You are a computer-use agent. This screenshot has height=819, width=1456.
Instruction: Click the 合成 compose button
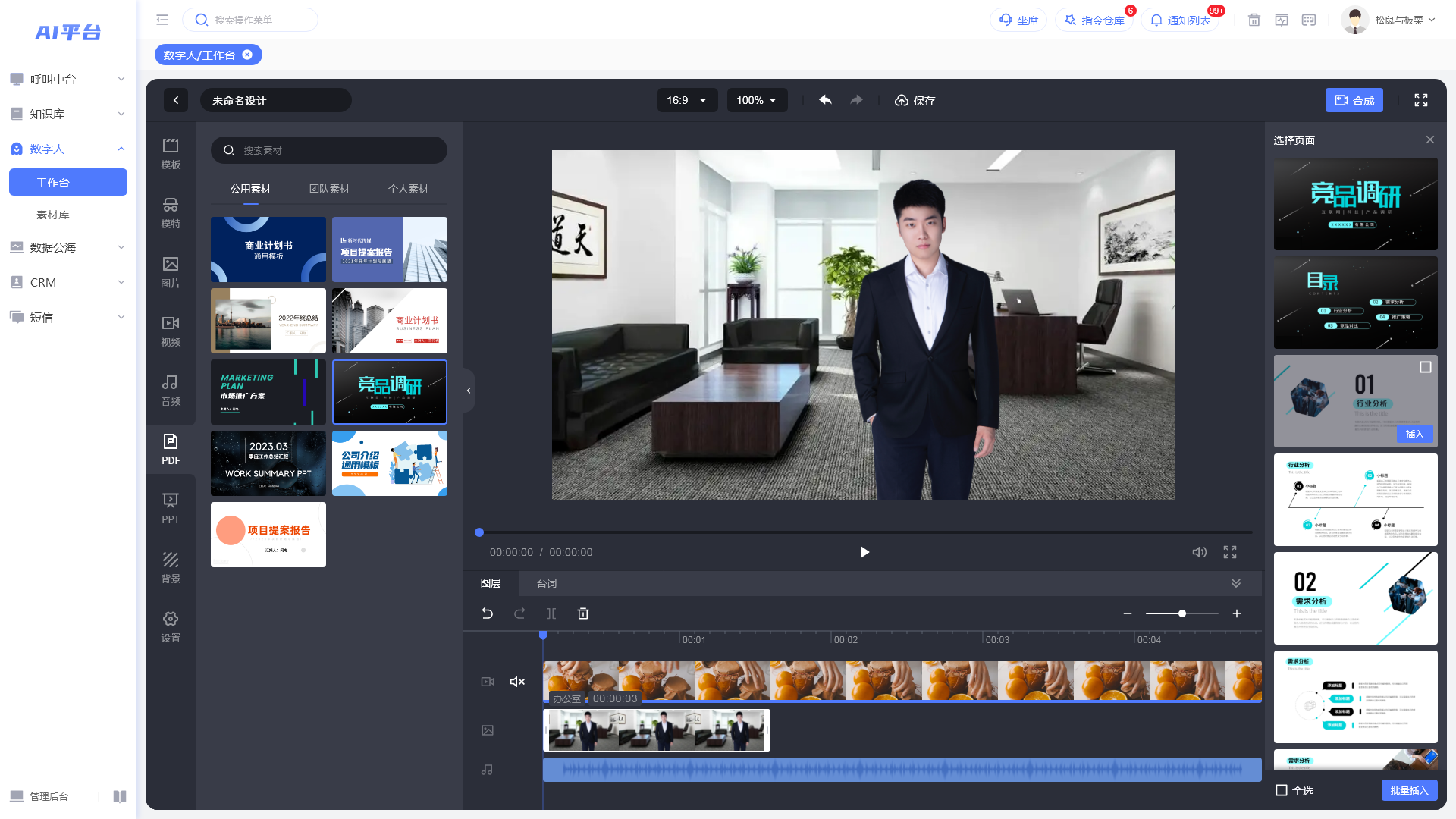click(x=1354, y=100)
